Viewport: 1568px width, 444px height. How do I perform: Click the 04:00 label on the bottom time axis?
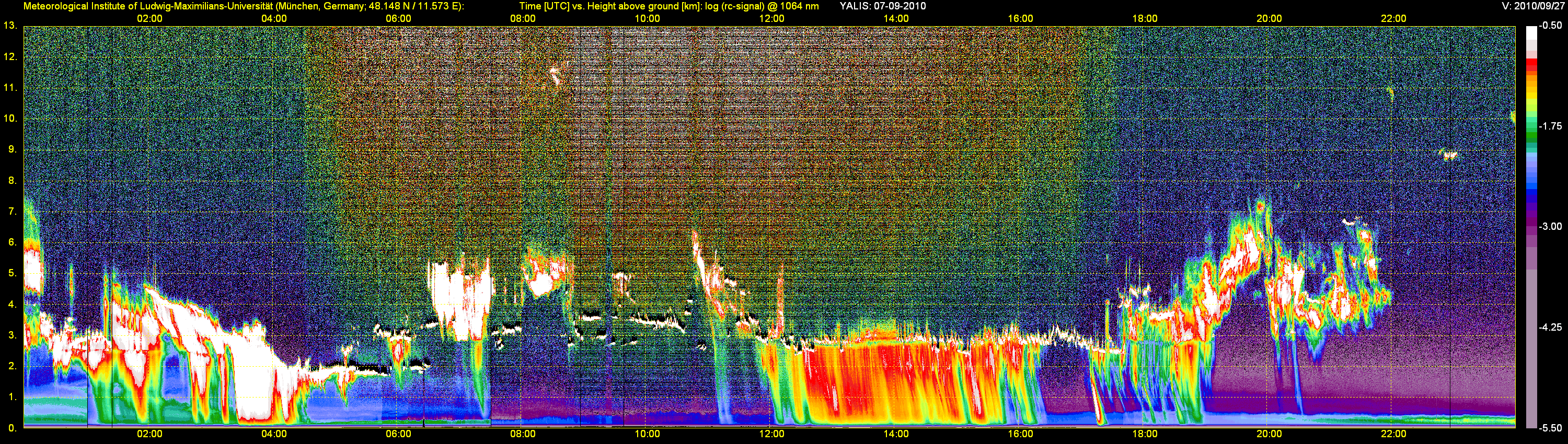tap(274, 434)
